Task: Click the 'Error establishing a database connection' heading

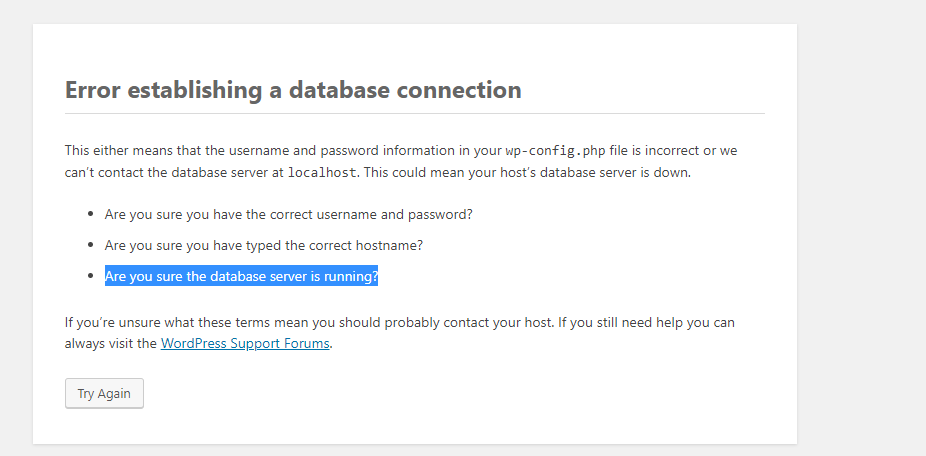Action: coord(293,90)
